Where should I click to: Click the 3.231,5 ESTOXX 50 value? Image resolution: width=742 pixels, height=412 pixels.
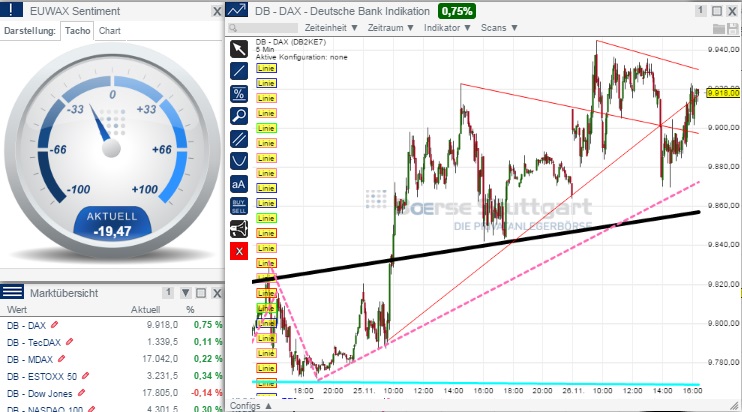162,376
